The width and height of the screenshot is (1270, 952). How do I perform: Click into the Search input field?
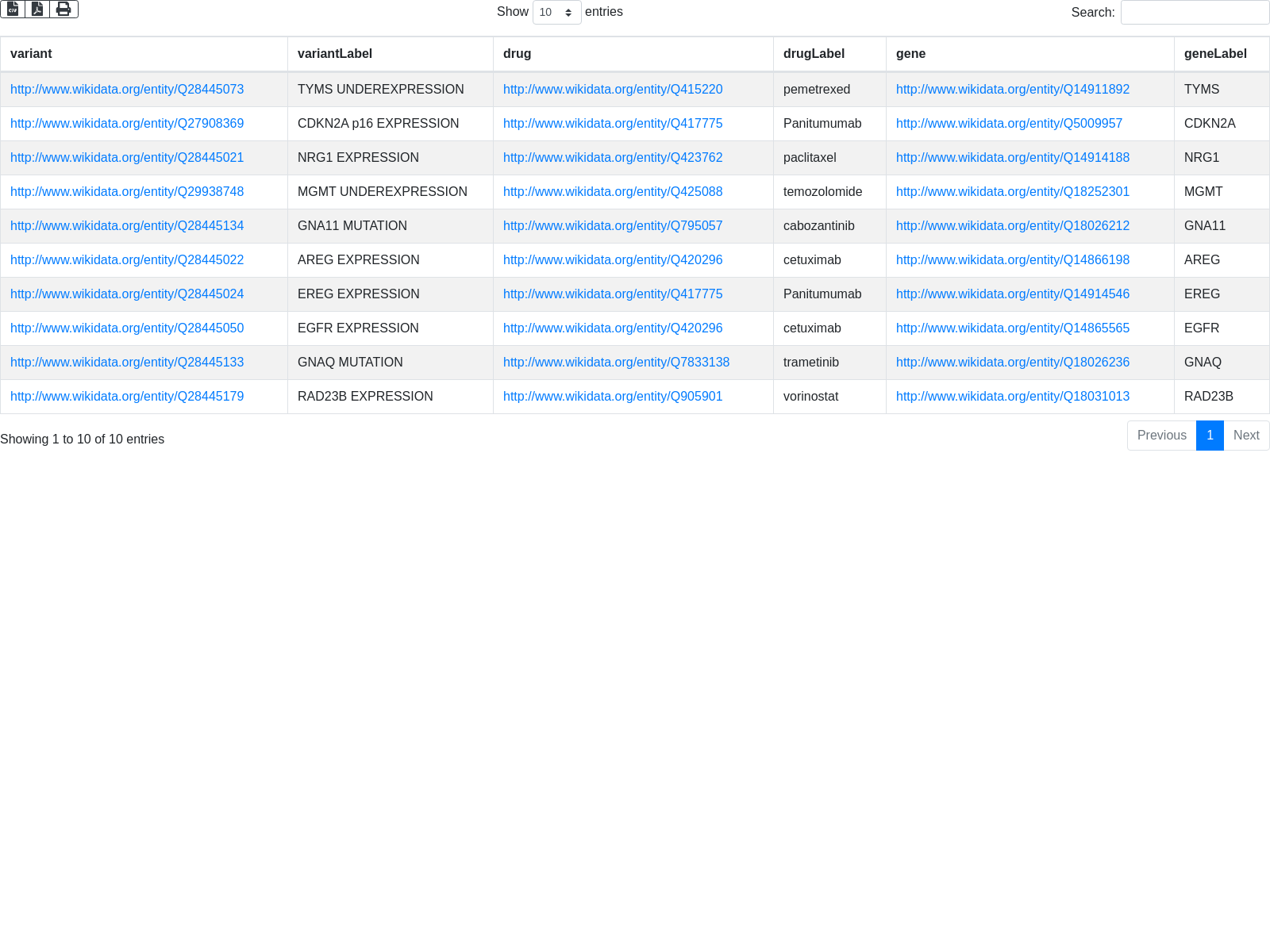[x=1194, y=13]
